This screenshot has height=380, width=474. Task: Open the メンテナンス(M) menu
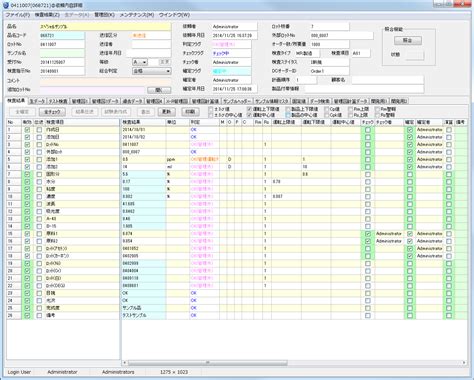point(137,15)
